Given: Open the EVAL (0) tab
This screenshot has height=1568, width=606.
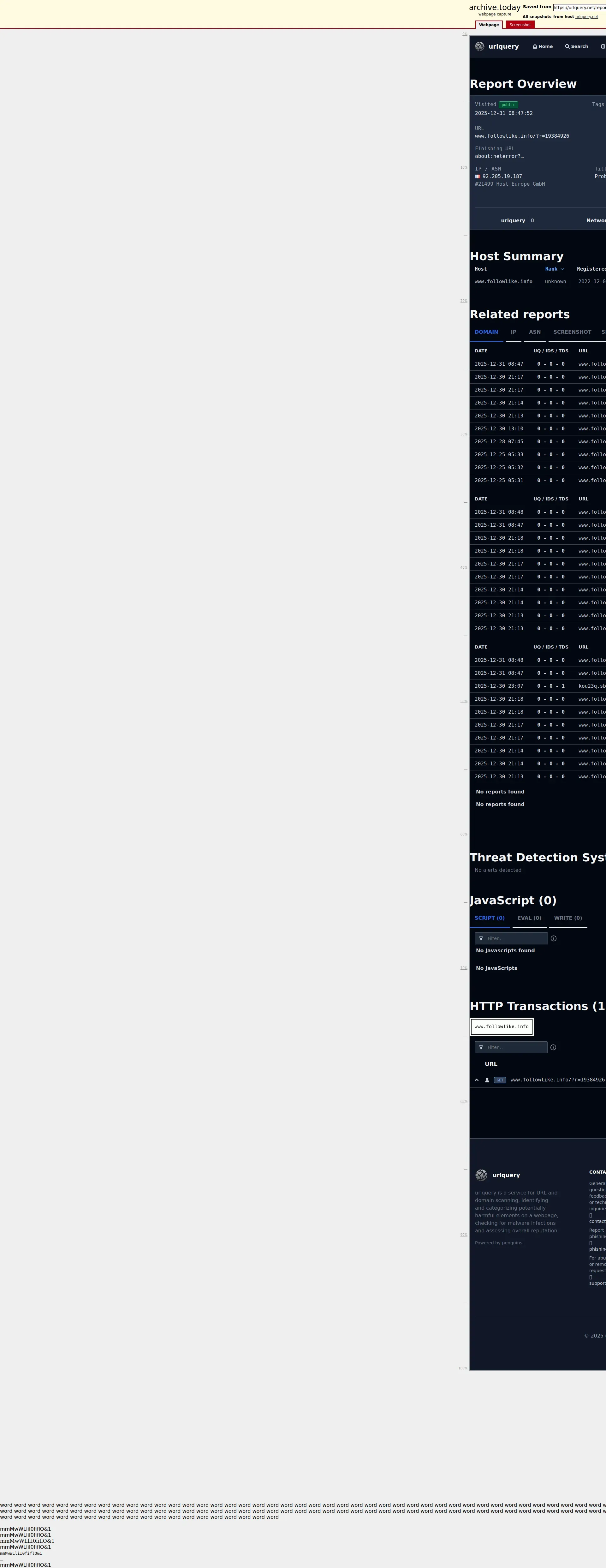Looking at the screenshot, I should (529, 918).
